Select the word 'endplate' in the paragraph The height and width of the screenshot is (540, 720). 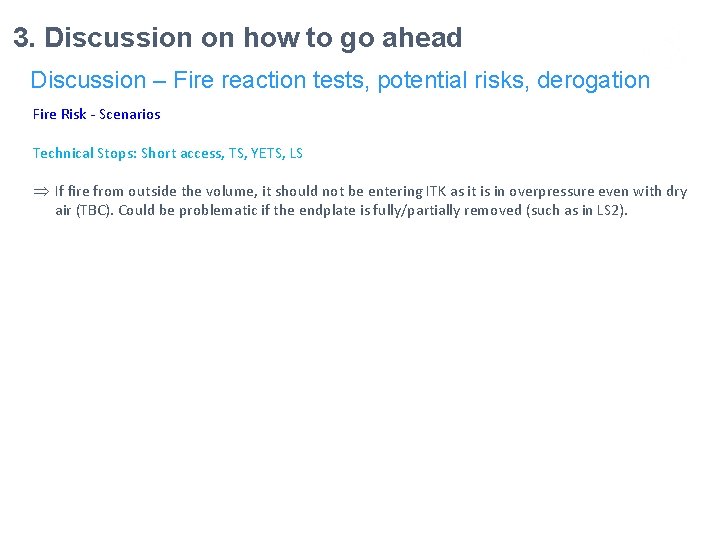pos(327,211)
